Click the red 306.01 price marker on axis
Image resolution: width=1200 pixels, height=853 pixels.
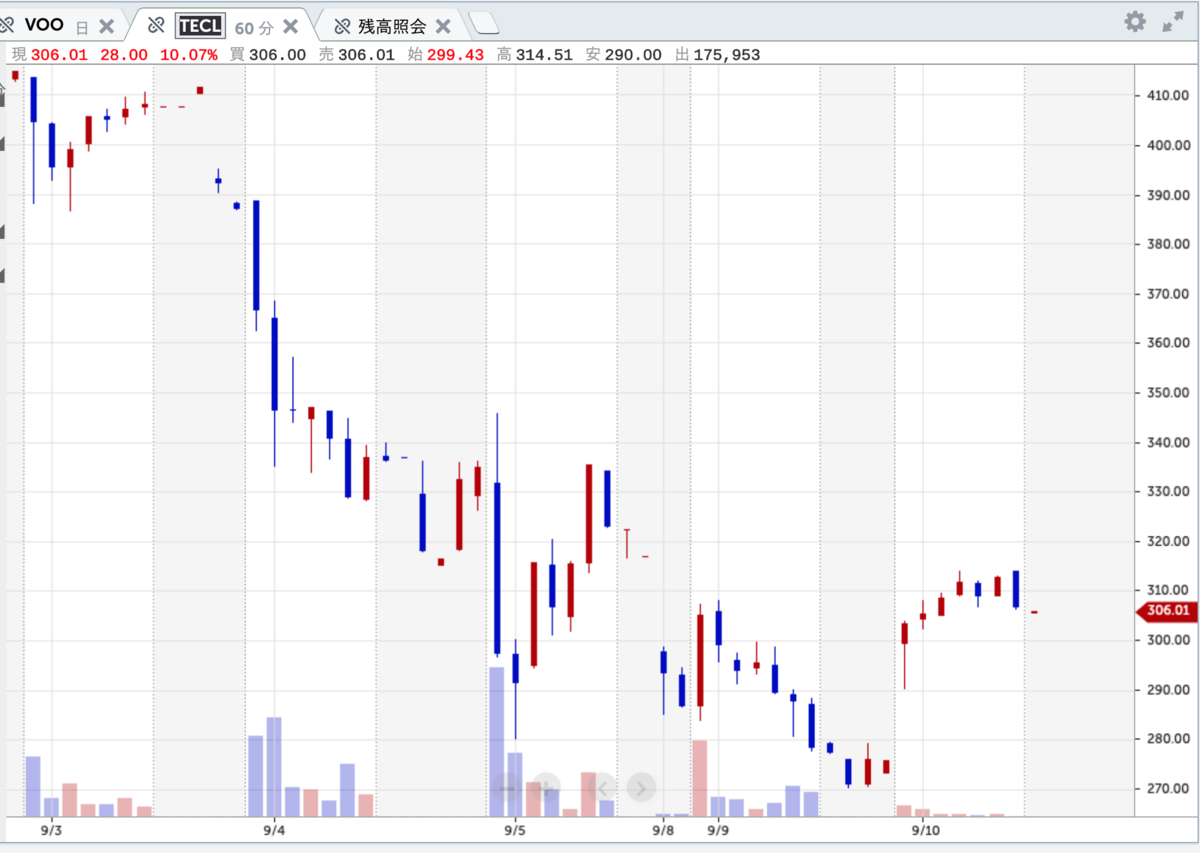(1166, 611)
